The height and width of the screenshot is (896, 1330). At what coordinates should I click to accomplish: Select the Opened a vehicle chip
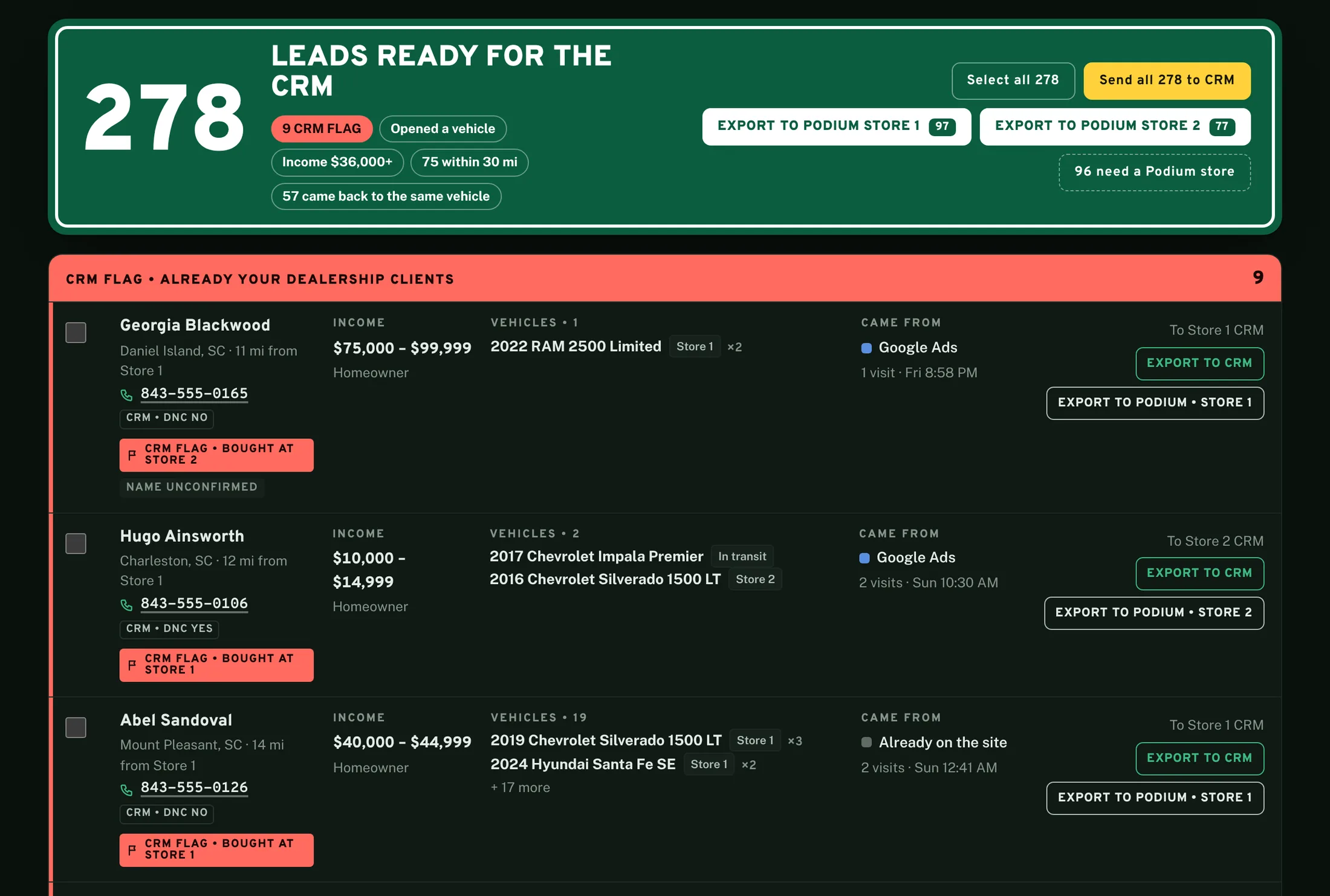[443, 129]
